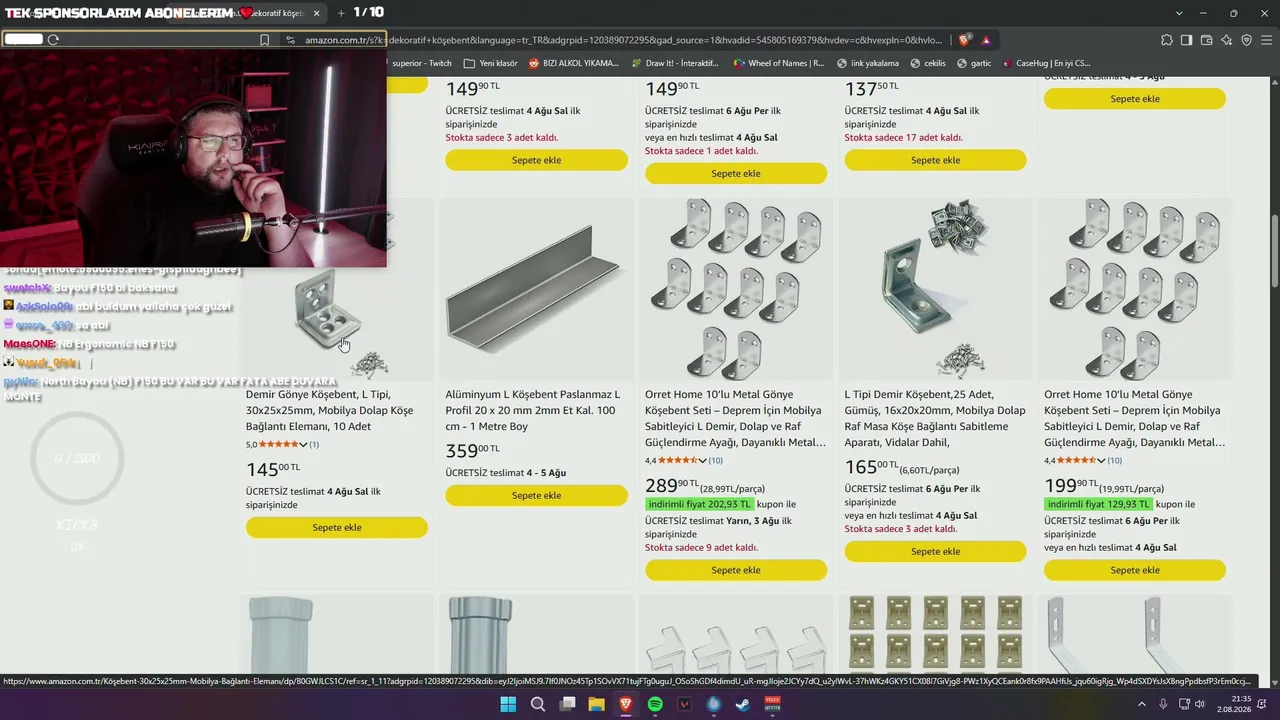
Task: View the aluminum L profile product image
Action: point(536,288)
